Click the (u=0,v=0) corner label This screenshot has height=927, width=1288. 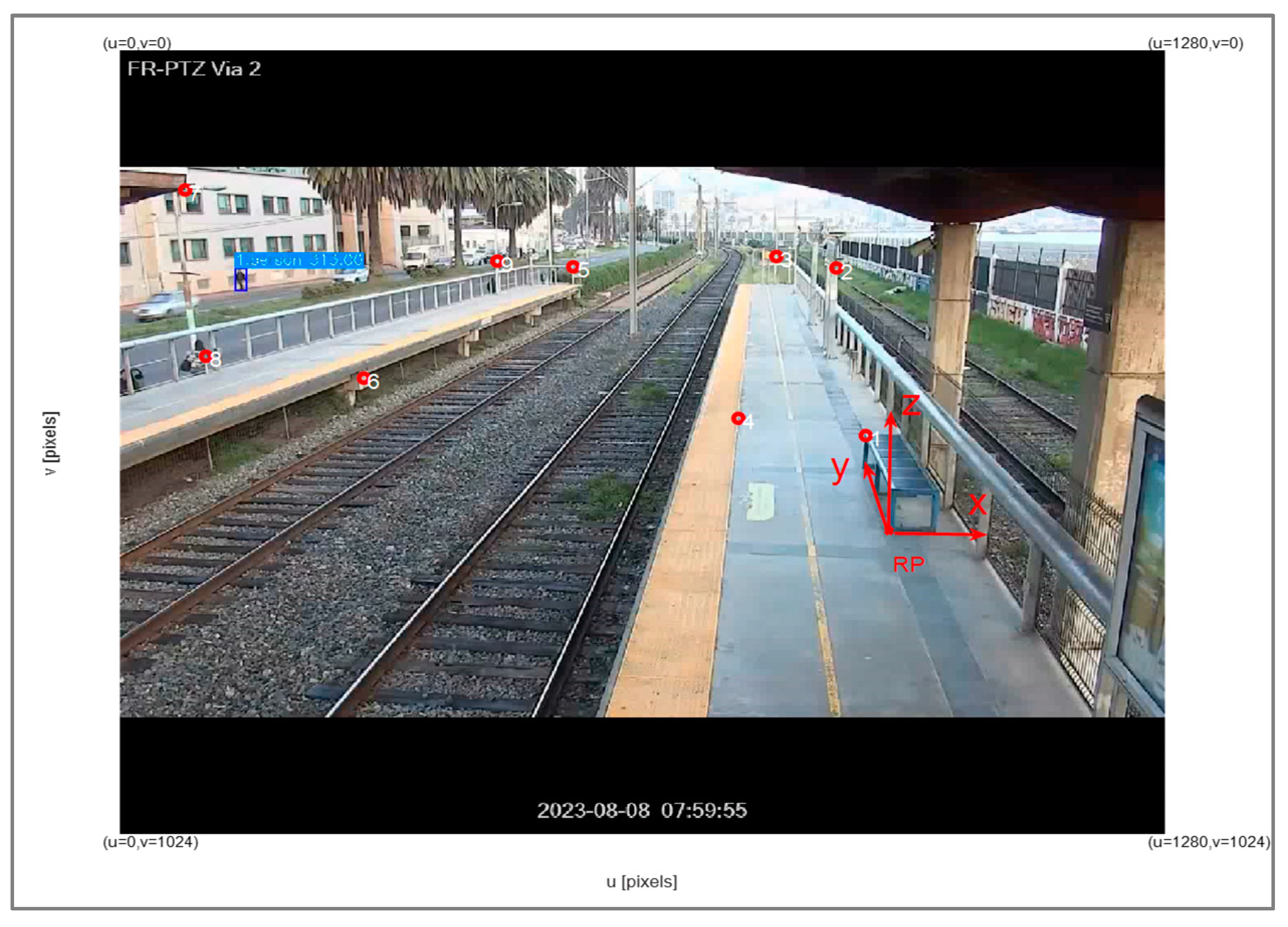tap(137, 43)
